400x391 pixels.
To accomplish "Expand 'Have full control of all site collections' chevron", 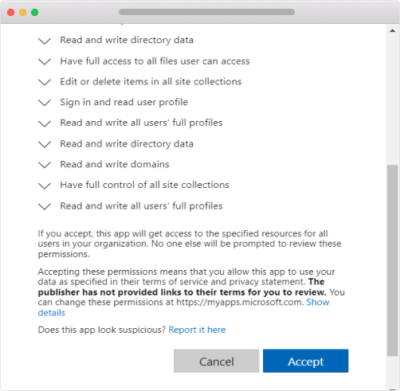I will click(44, 186).
